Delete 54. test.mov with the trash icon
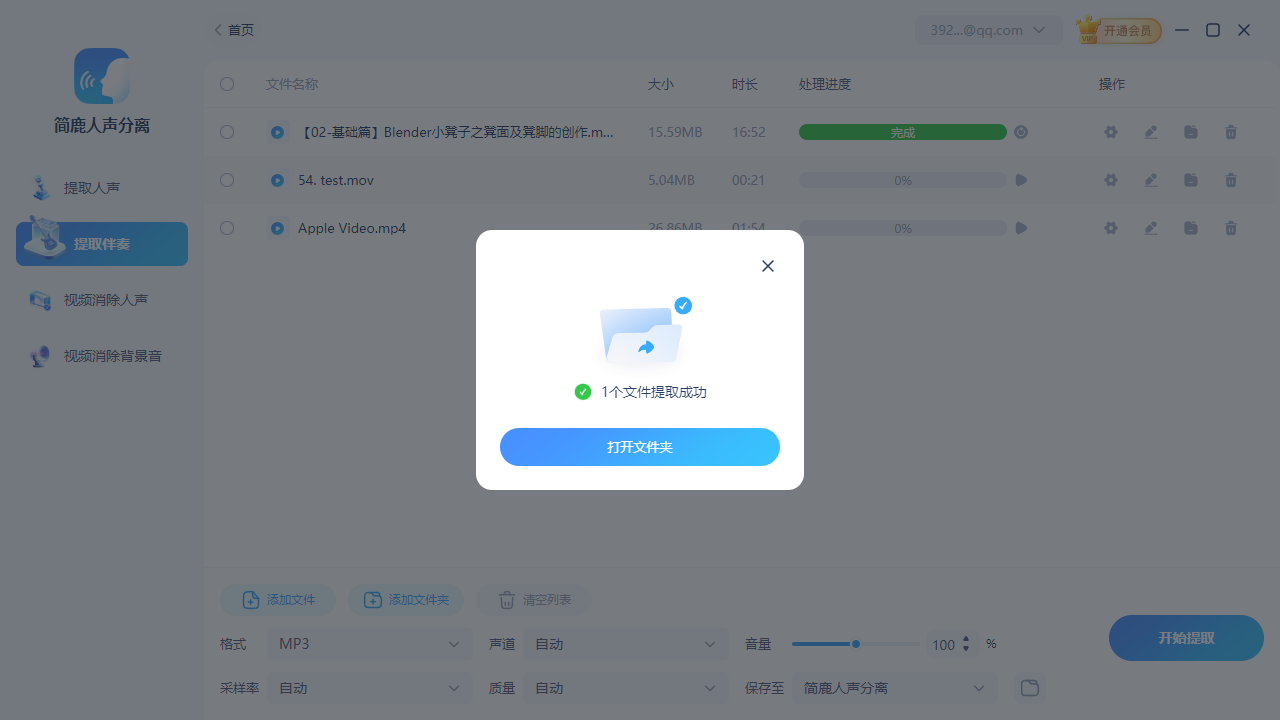The image size is (1280, 720). 1230,180
